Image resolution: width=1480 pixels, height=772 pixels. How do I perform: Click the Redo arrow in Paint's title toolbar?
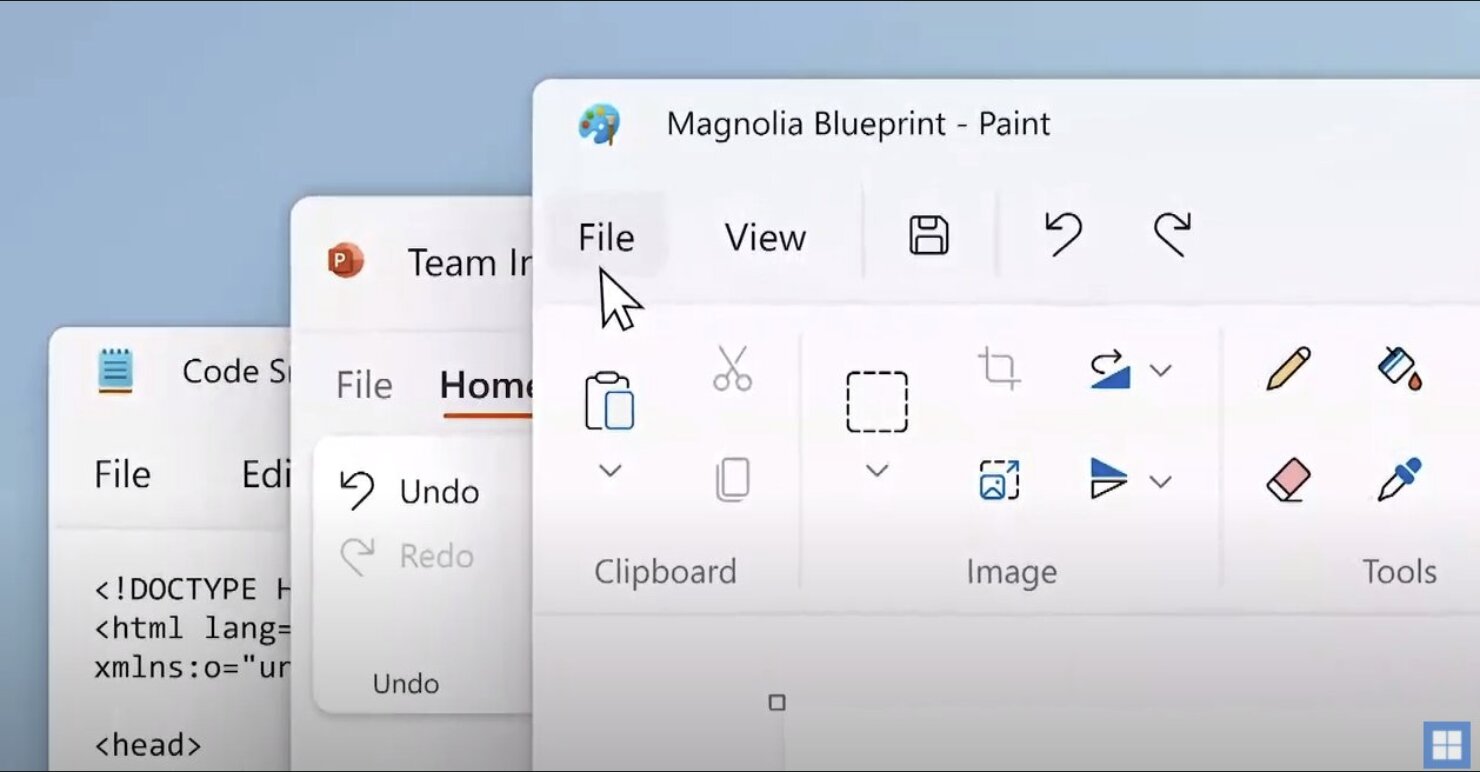[x=1172, y=235]
